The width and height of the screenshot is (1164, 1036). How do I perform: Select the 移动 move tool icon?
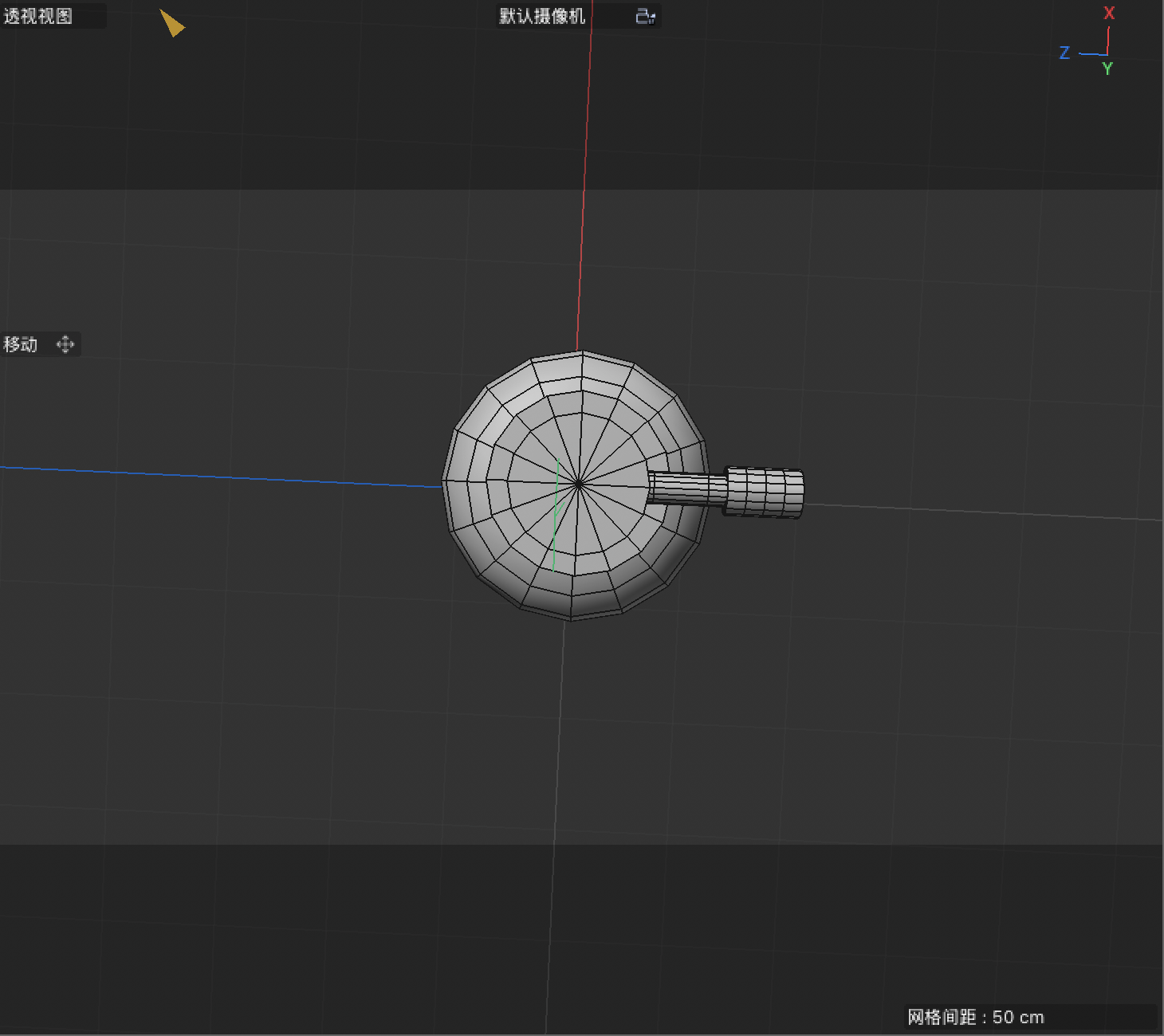(x=65, y=344)
